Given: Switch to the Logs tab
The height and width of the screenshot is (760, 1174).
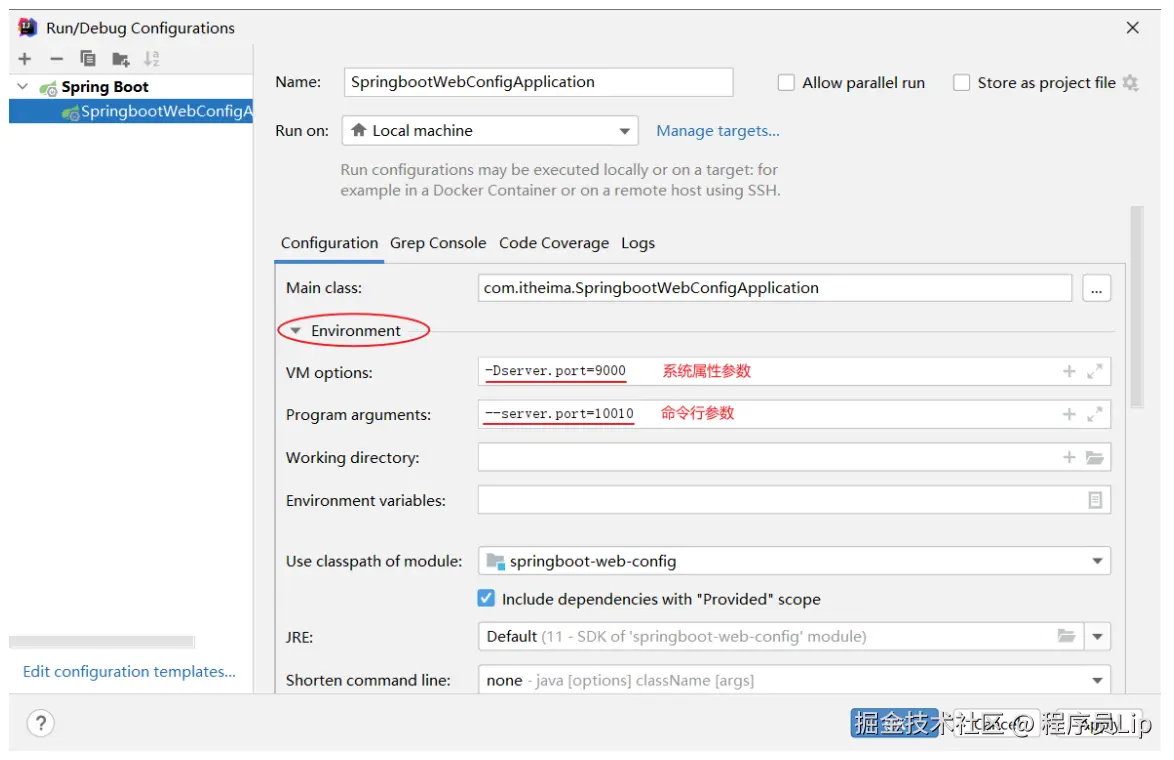Looking at the screenshot, I should [638, 243].
